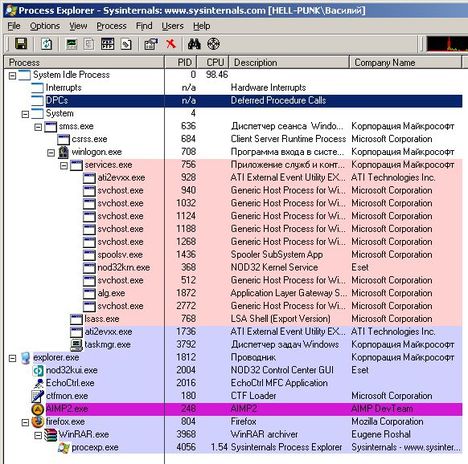Open the Users menu
This screenshot has height=464, width=468.
172,26
